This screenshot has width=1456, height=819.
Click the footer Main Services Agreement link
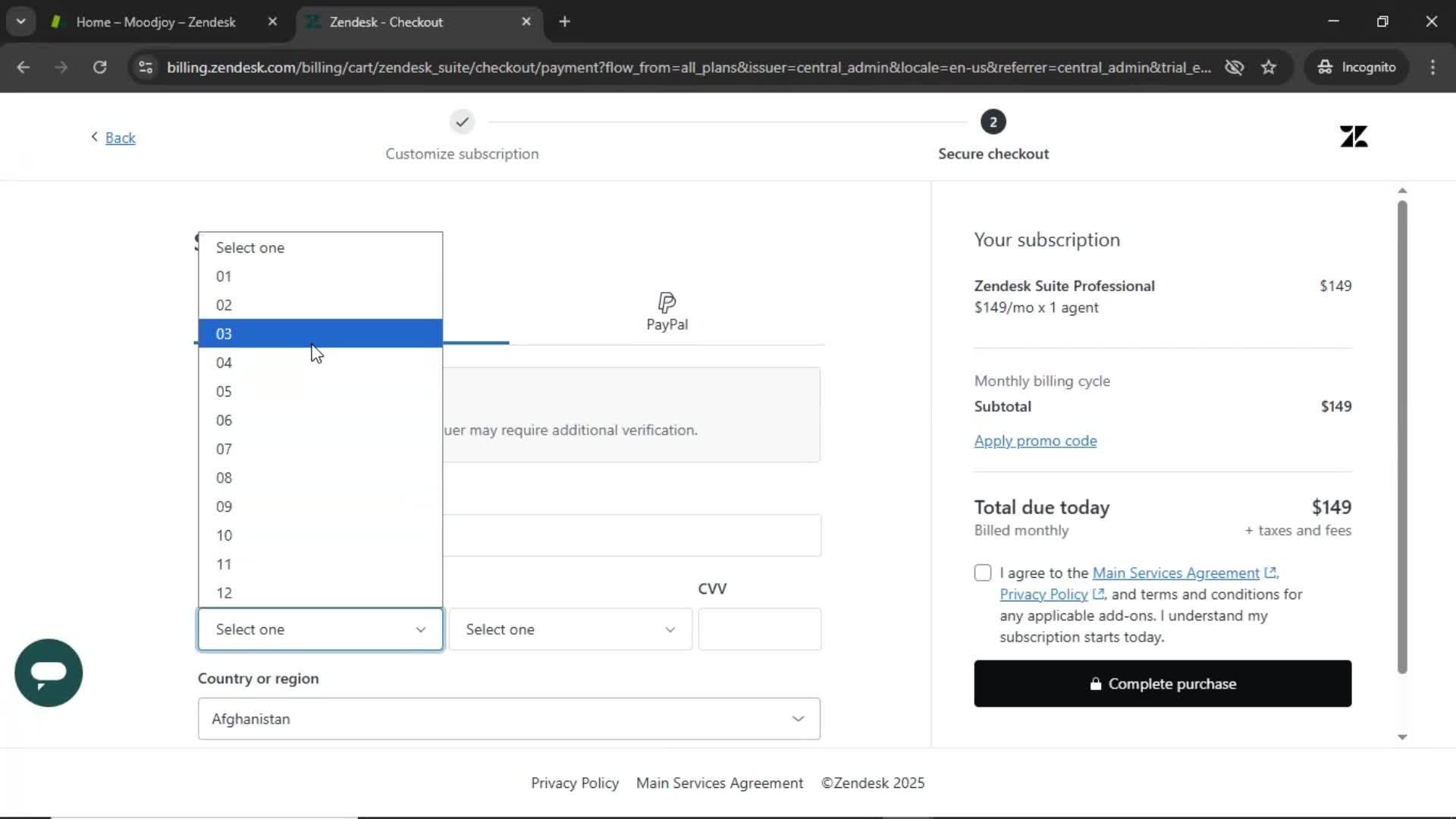(719, 783)
